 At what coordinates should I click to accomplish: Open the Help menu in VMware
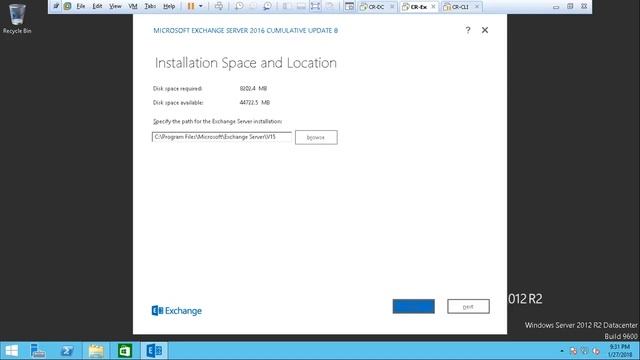pos(169,6)
